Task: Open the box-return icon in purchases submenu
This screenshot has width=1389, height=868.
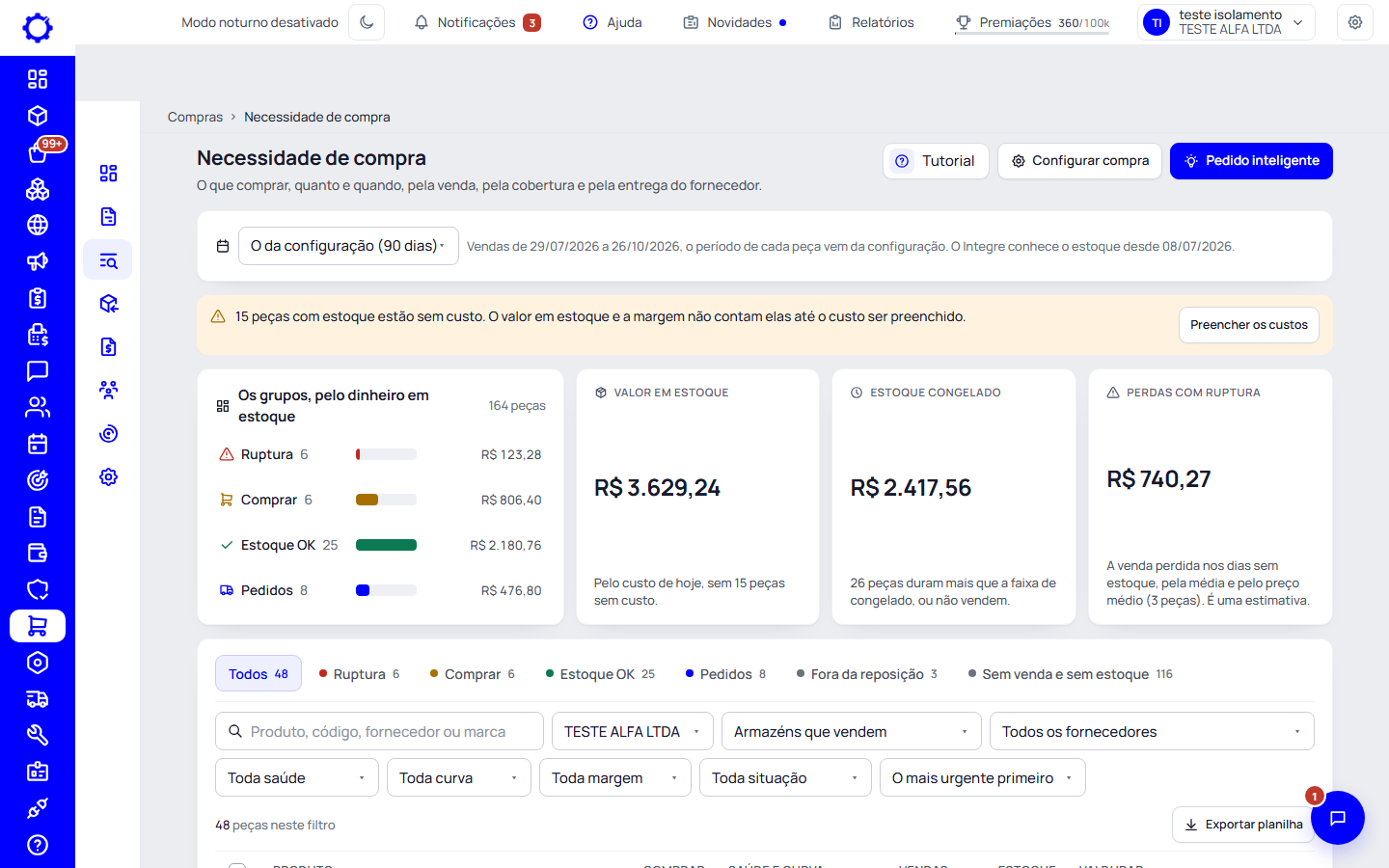Action: click(108, 304)
